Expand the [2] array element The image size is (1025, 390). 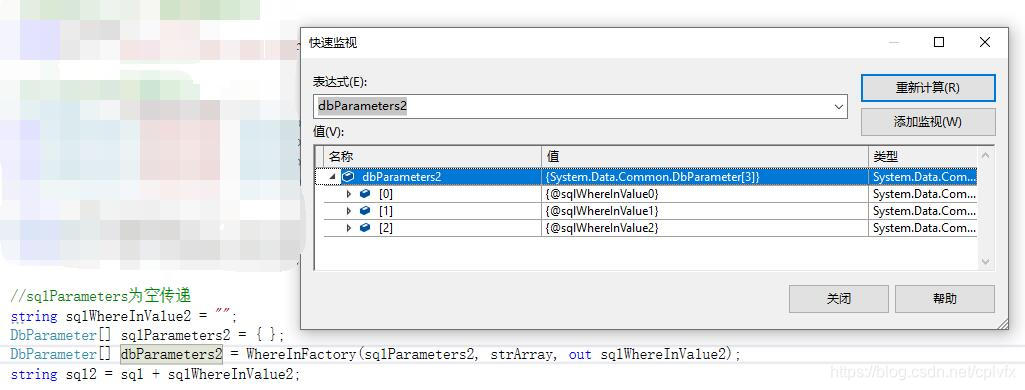348,228
